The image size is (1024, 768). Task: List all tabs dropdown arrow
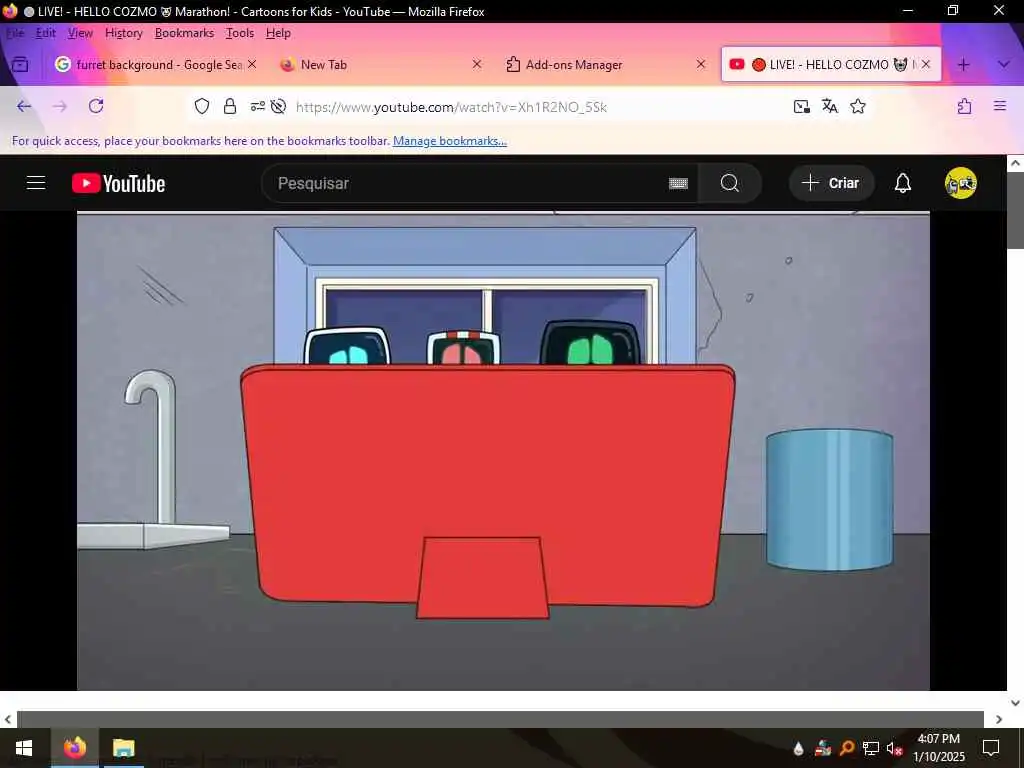[x=1004, y=65]
